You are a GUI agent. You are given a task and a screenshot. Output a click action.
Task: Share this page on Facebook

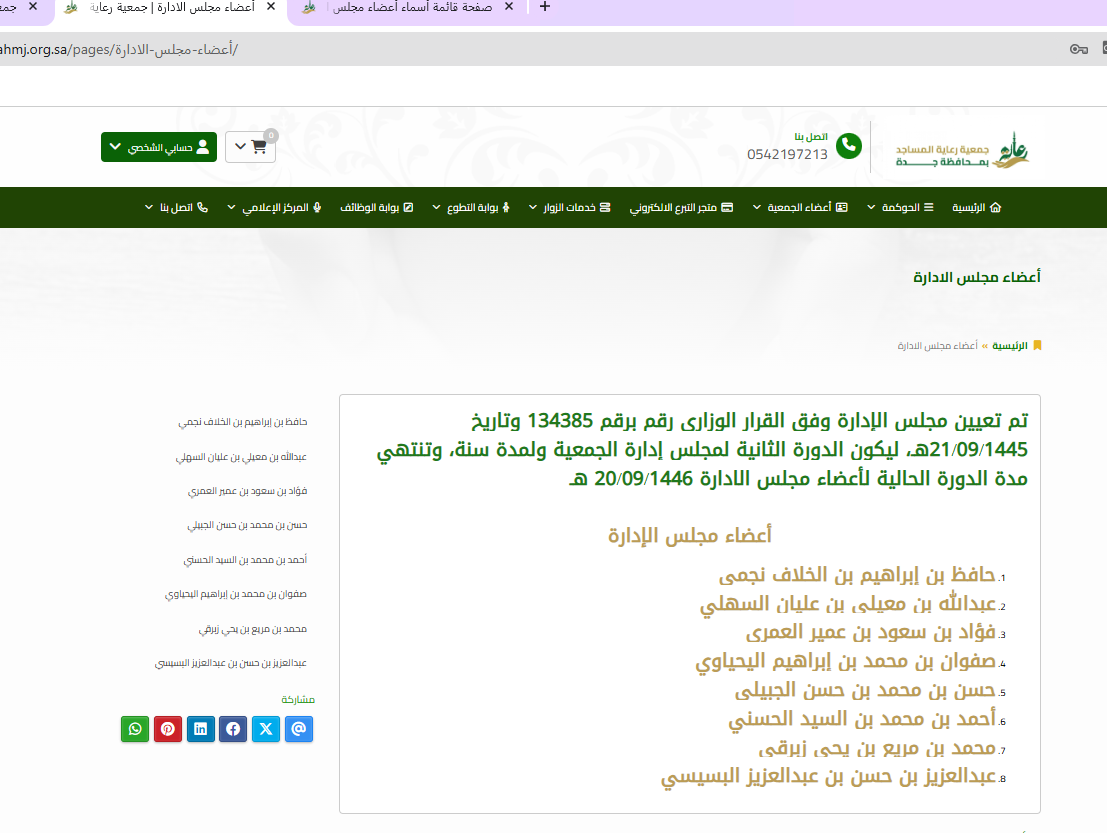[x=233, y=729]
